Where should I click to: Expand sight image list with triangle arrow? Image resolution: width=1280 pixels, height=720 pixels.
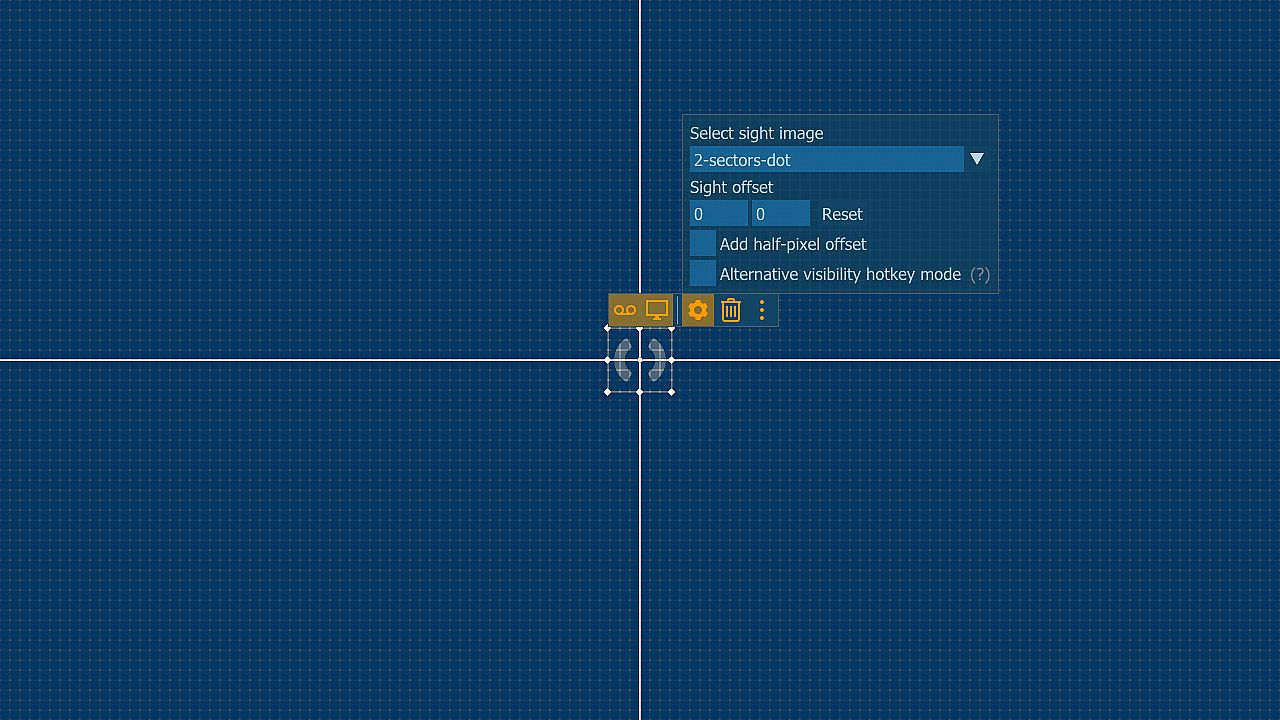click(x=977, y=159)
